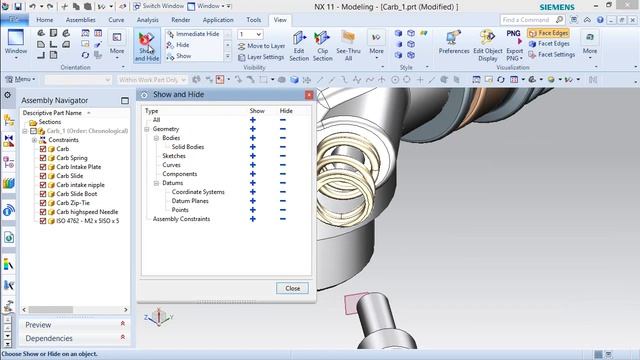Viewport: 640px width, 360px height.
Task: Click Immediate Hide command
Action: pyautogui.click(x=193, y=34)
